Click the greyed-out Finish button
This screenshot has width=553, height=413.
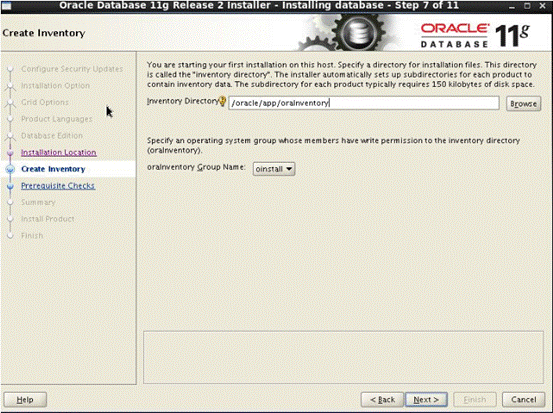[x=475, y=400]
